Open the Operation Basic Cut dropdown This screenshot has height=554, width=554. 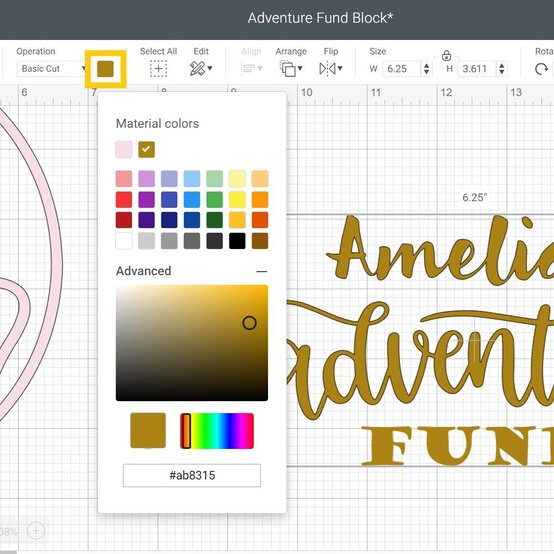pyautogui.click(x=52, y=69)
